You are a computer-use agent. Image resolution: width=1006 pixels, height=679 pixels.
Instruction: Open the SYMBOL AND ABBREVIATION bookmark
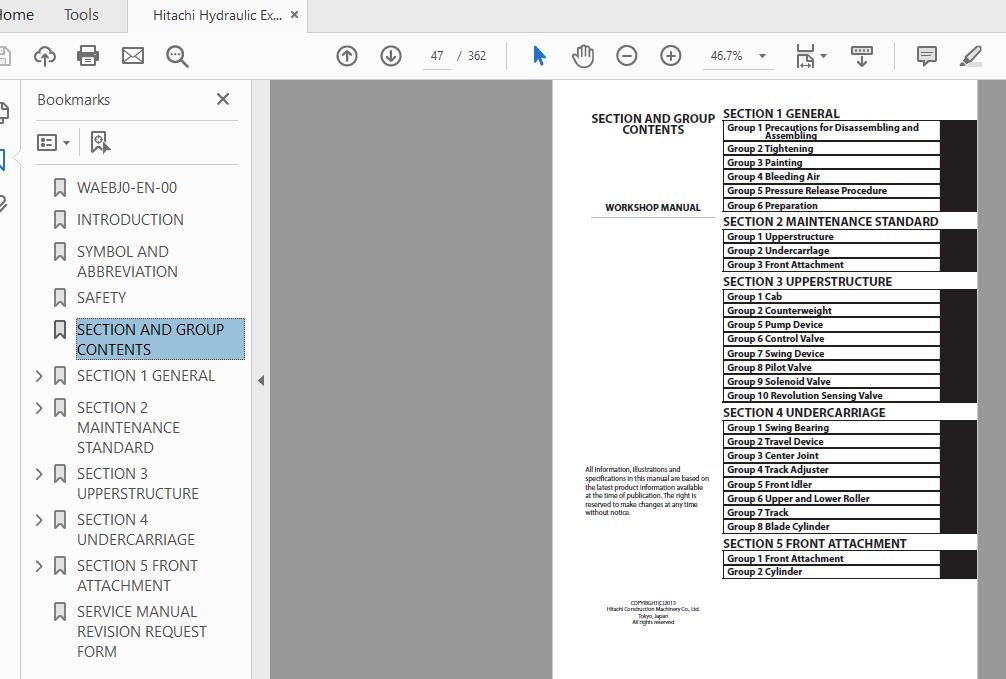pos(127,262)
